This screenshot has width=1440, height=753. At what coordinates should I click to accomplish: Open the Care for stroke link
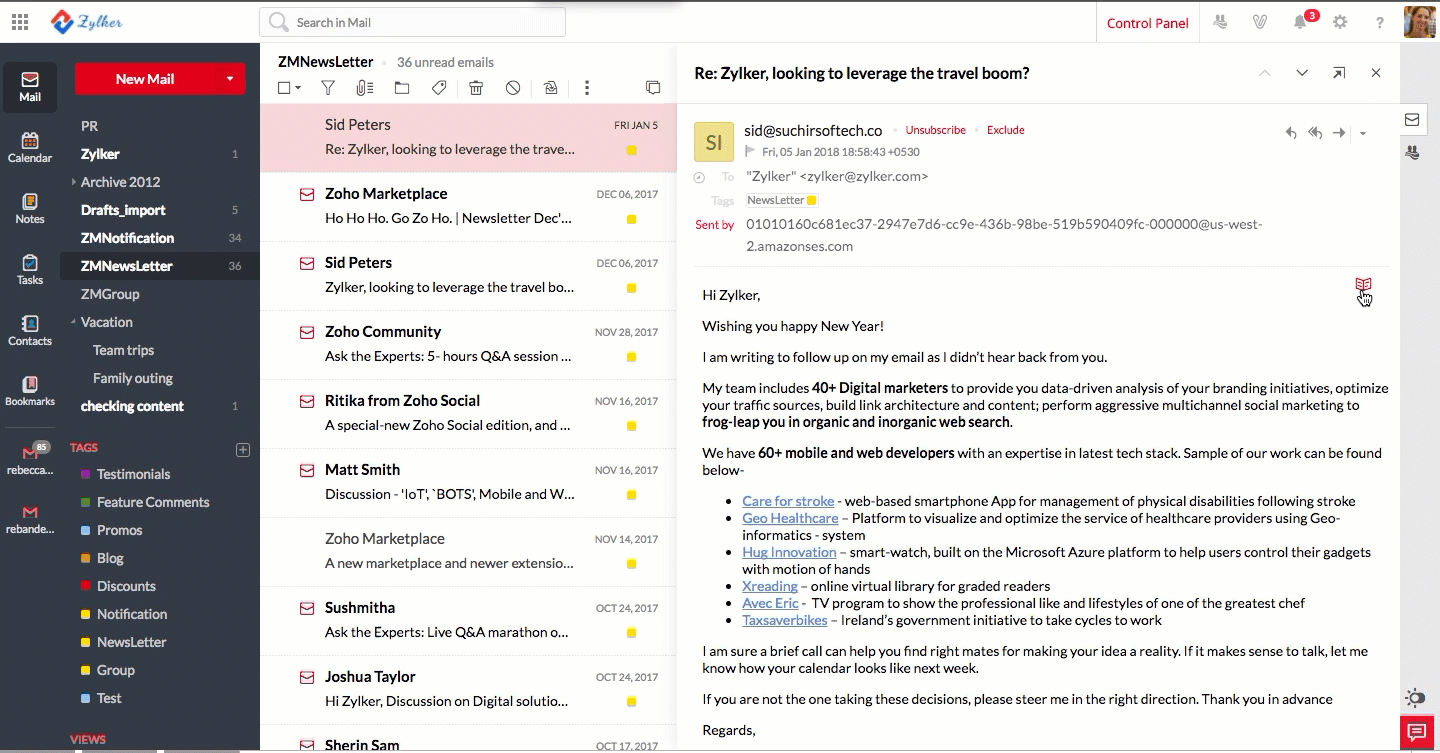788,501
